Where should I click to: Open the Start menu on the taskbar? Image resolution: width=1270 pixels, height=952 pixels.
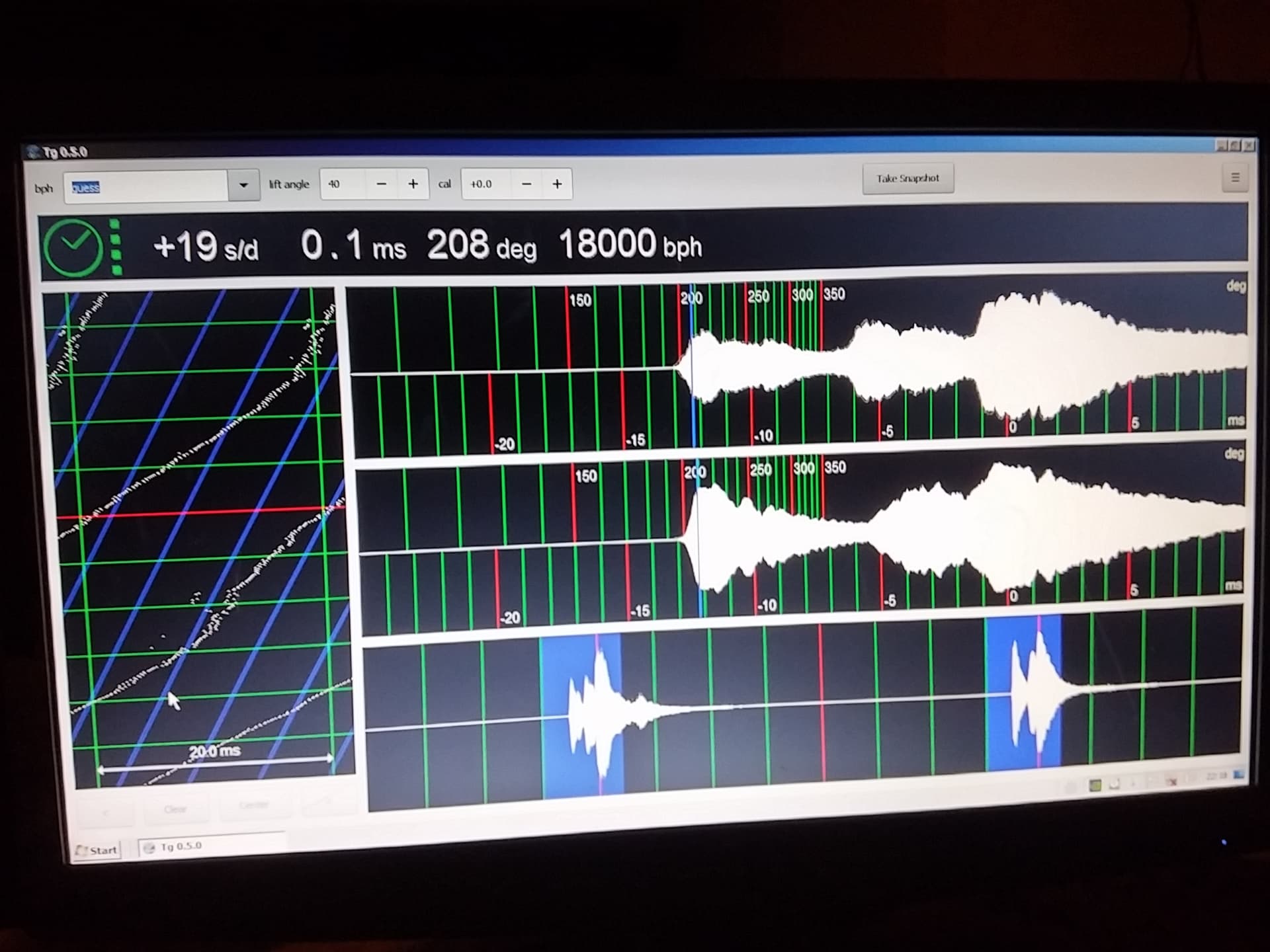pos(97,850)
